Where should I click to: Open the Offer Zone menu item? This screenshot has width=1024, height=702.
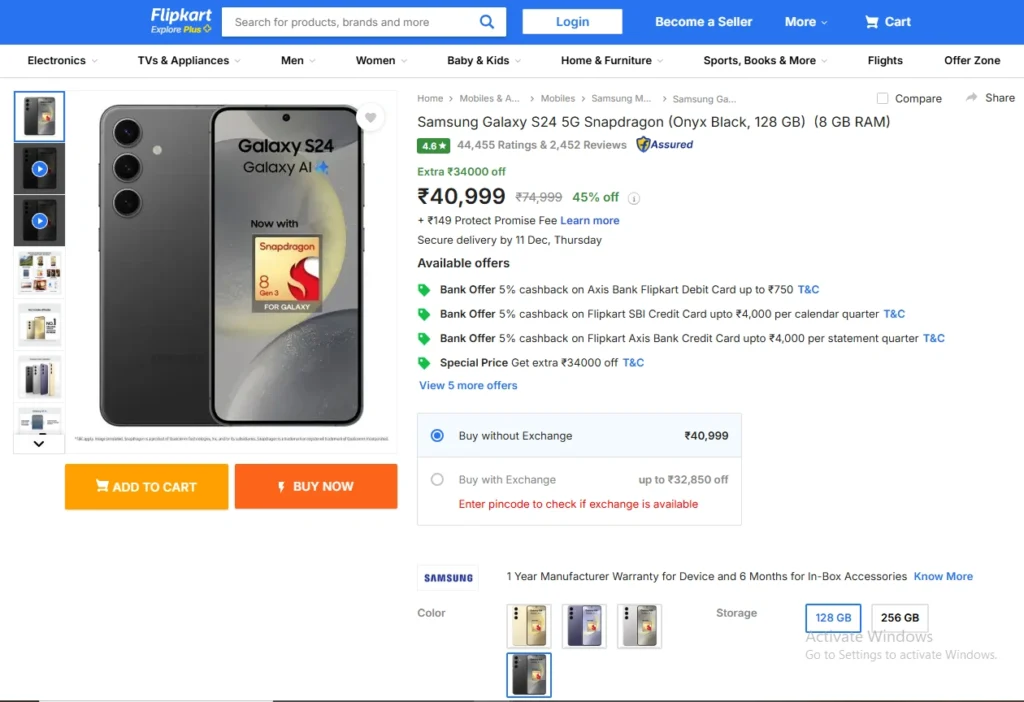click(972, 60)
